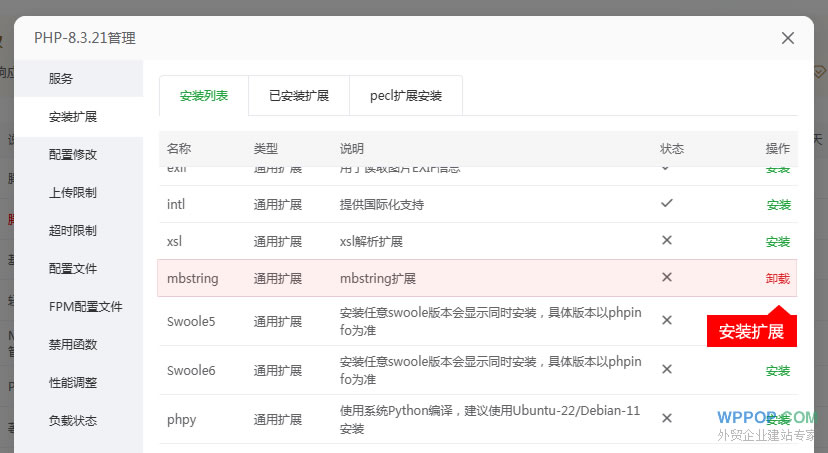This screenshot has height=453, width=828.
Task: Click the X status icon for phpy
Action: pyautogui.click(x=667, y=418)
